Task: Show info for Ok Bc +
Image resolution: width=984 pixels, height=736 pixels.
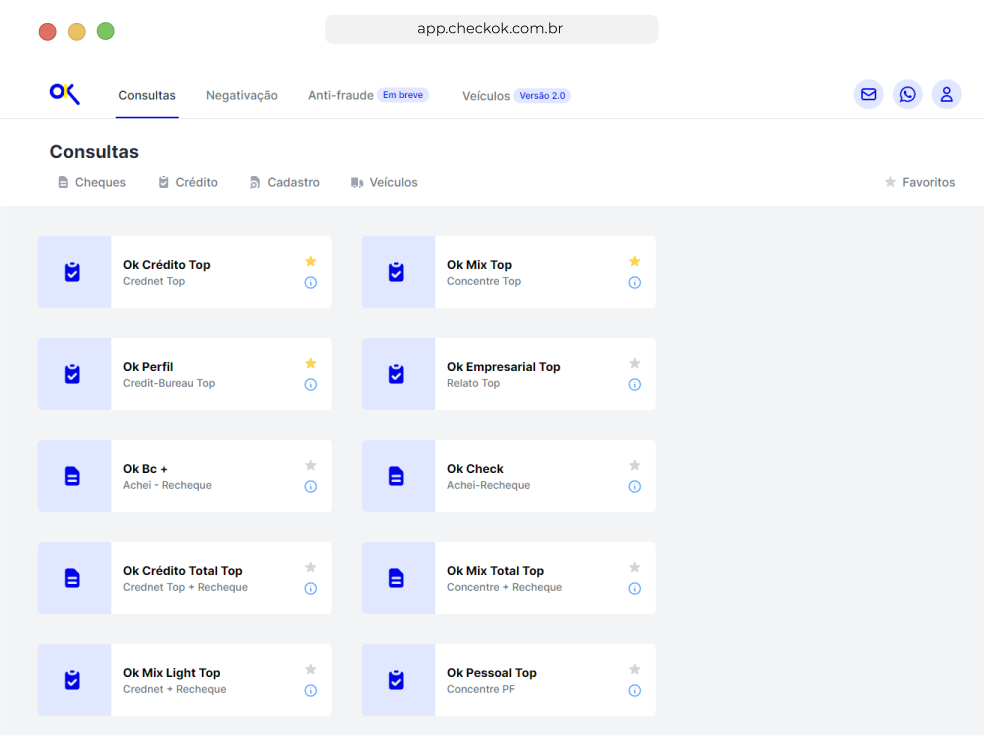Action: pyautogui.click(x=311, y=486)
